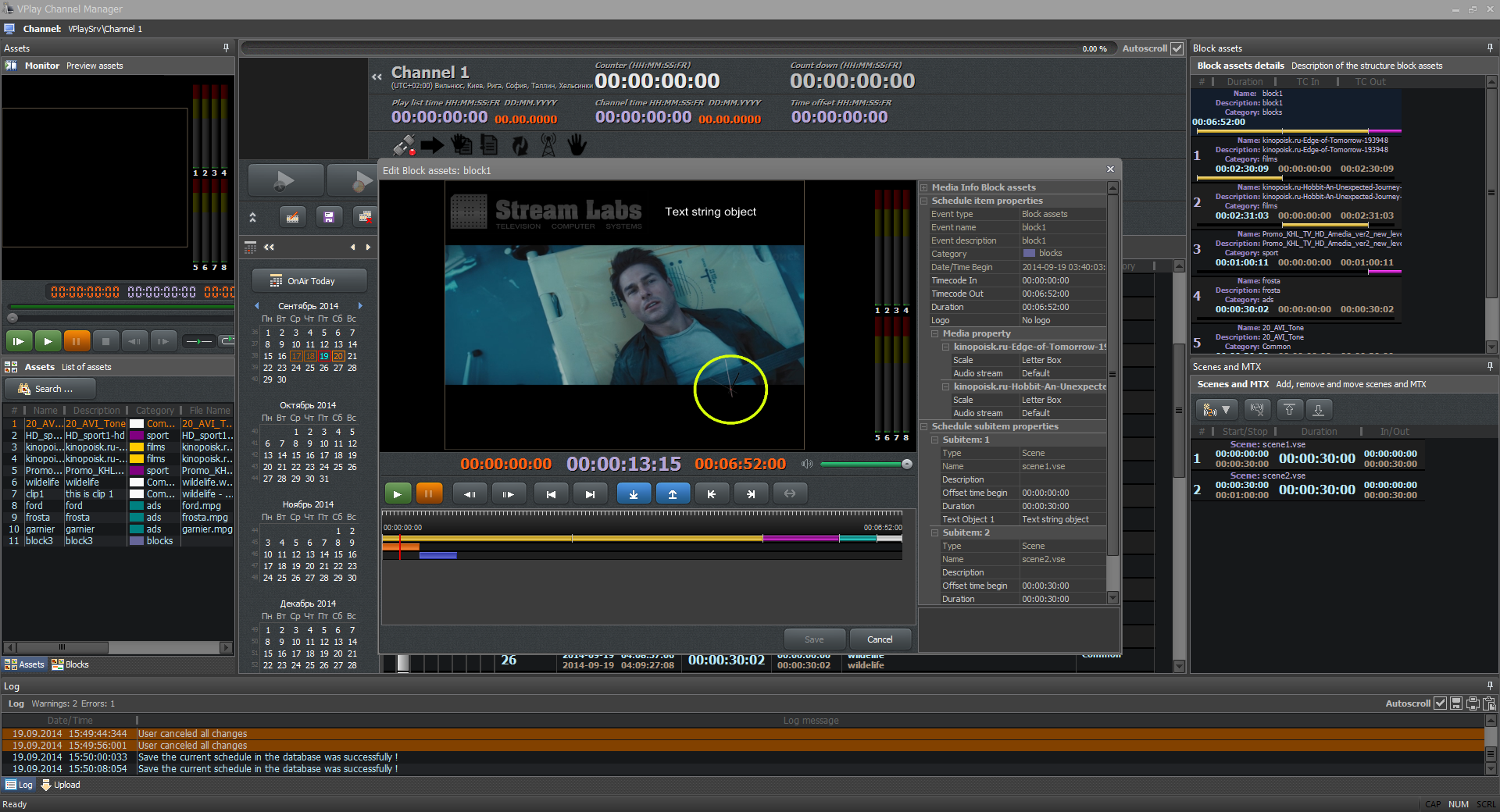Image resolution: width=1500 pixels, height=812 pixels.
Task: Click Cancel in Edit Block assets dialog
Action: click(880, 639)
